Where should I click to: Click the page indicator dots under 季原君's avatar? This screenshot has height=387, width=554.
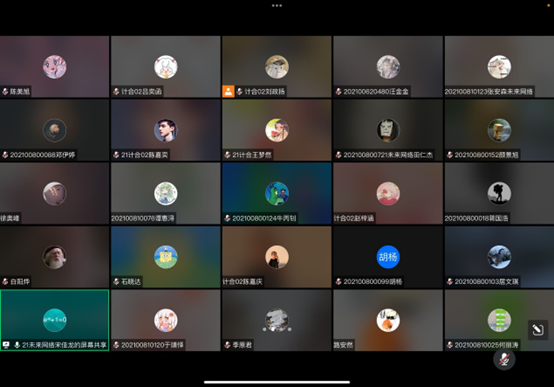click(x=277, y=329)
